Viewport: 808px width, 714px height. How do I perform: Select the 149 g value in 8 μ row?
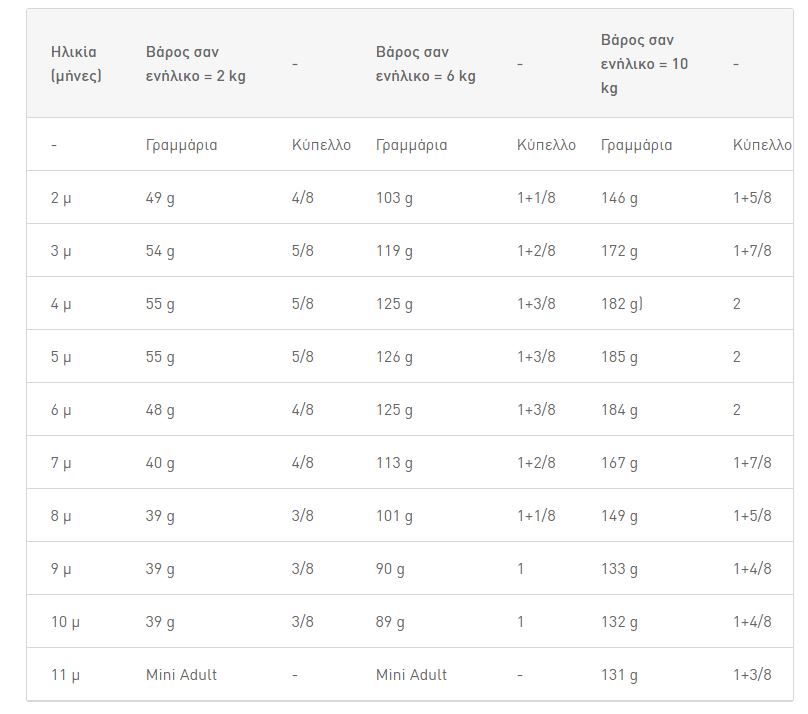coord(619,516)
